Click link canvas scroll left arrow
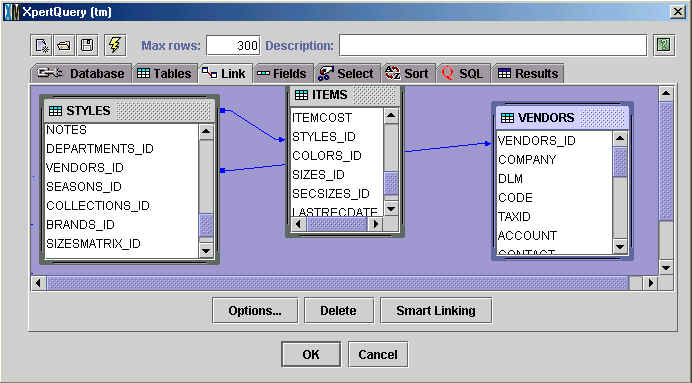Viewport: 692px width, 383px height. (38, 283)
